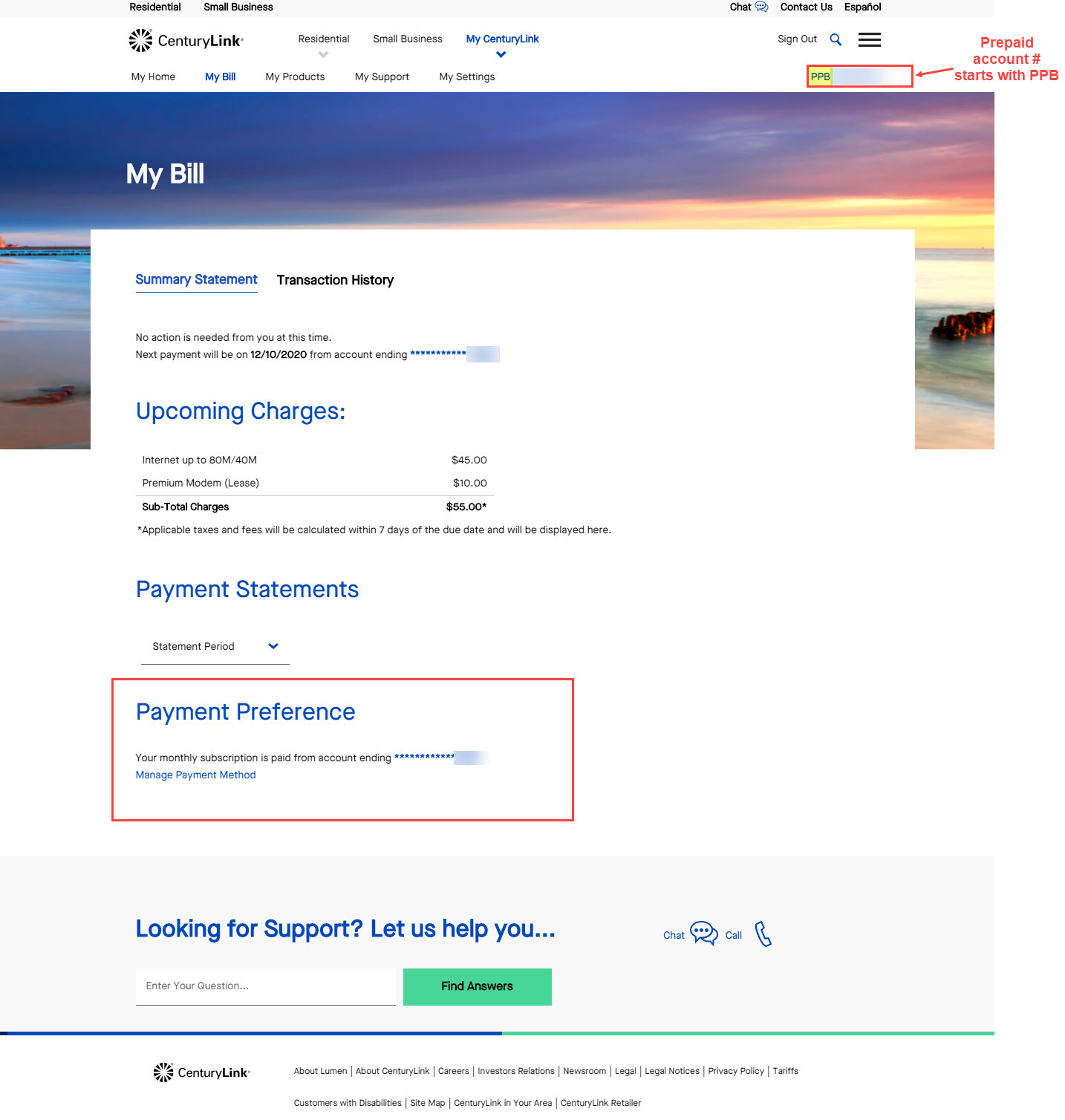Click the Chat speech bubble in the top bar
This screenshot has height=1120, width=1065.
[761, 7]
